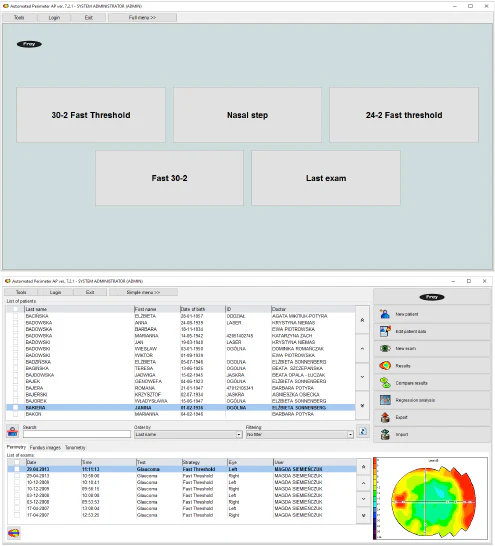Start a New exam via its icon

(385, 348)
